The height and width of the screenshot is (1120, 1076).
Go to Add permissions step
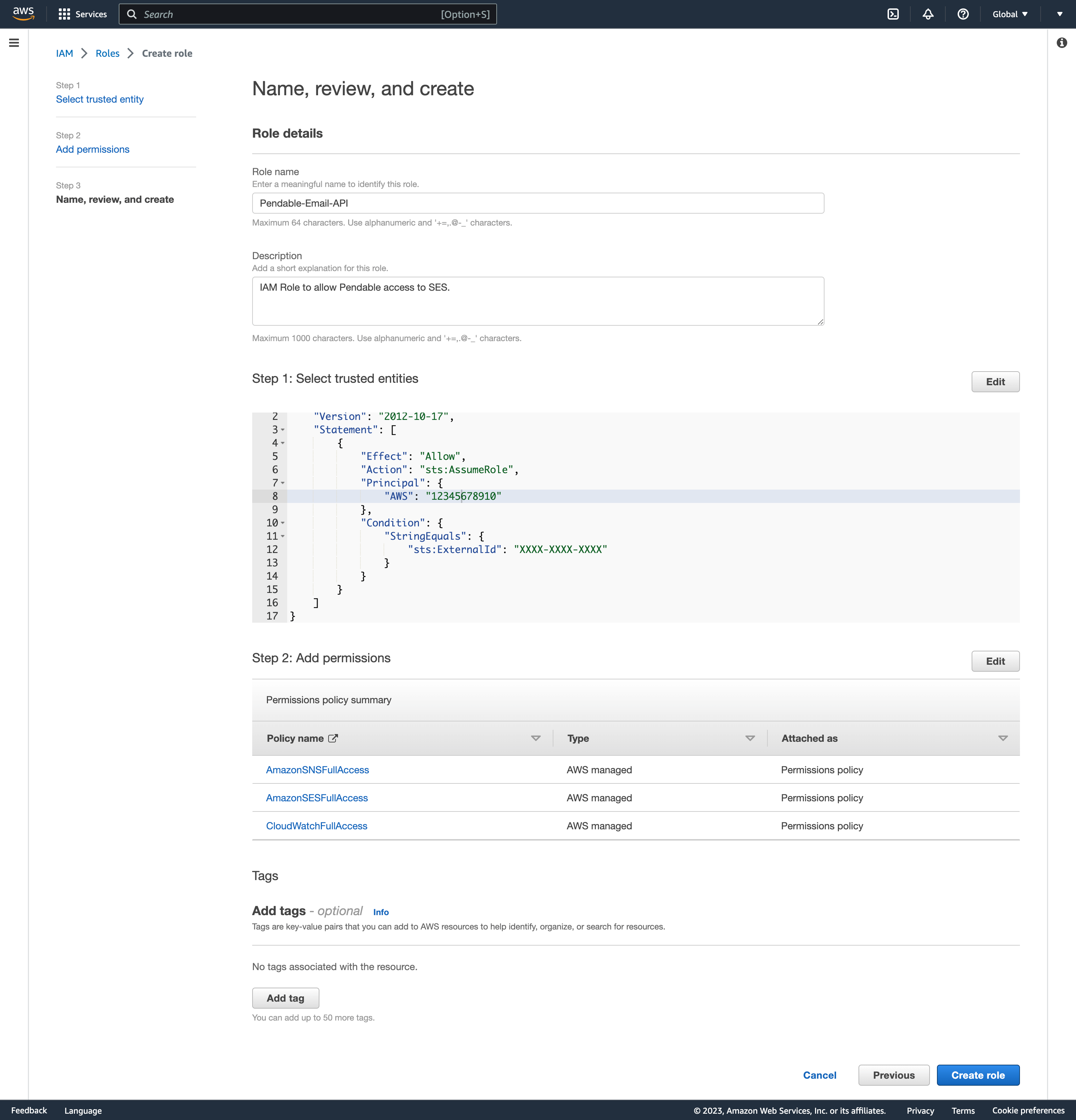[92, 149]
